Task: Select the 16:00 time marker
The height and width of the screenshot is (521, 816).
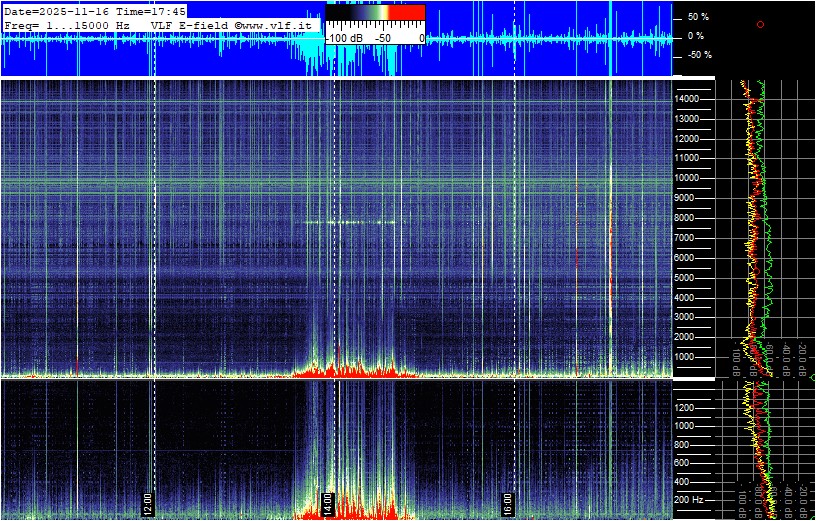Action: coord(507,504)
